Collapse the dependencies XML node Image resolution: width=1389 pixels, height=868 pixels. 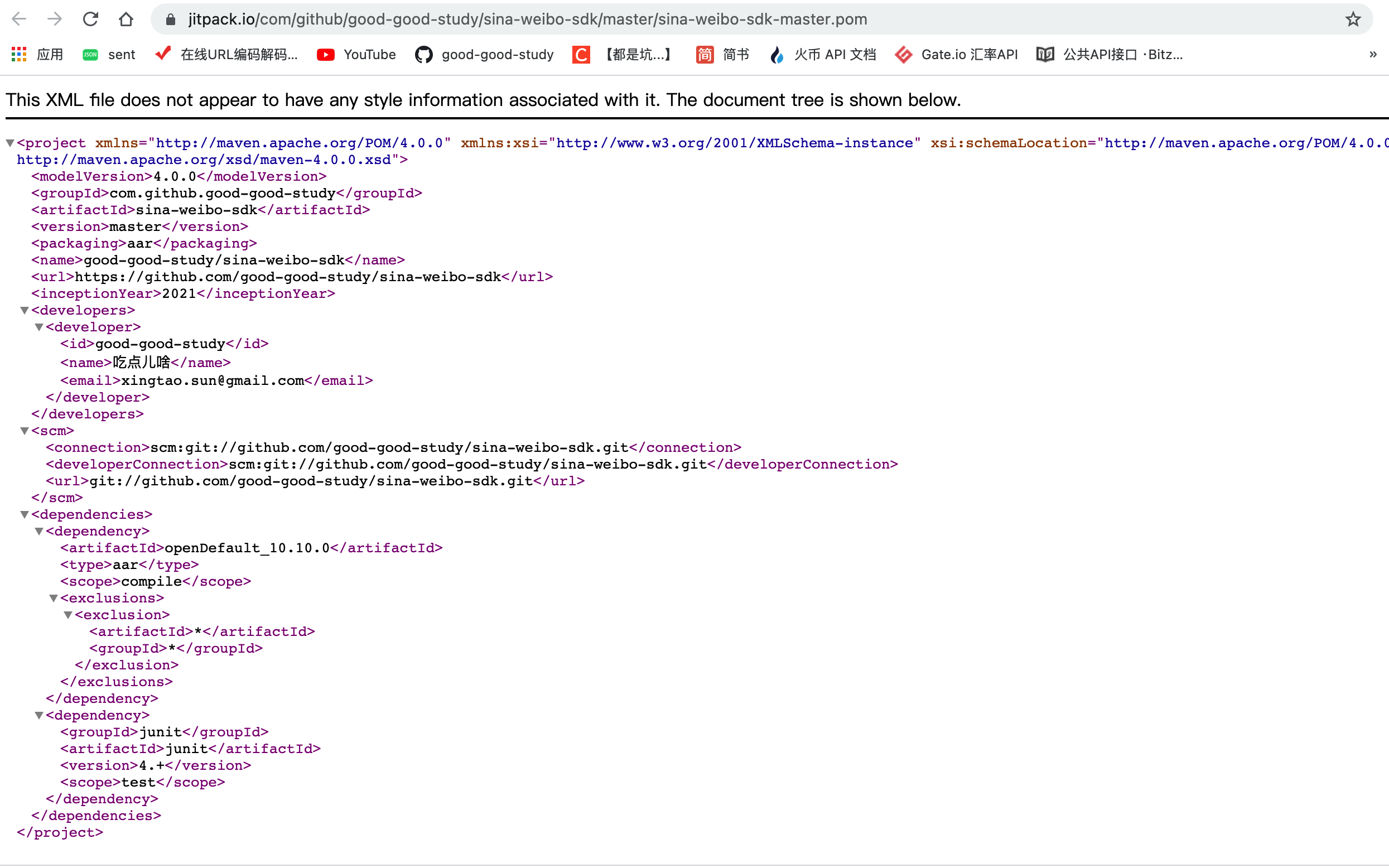click(x=24, y=514)
